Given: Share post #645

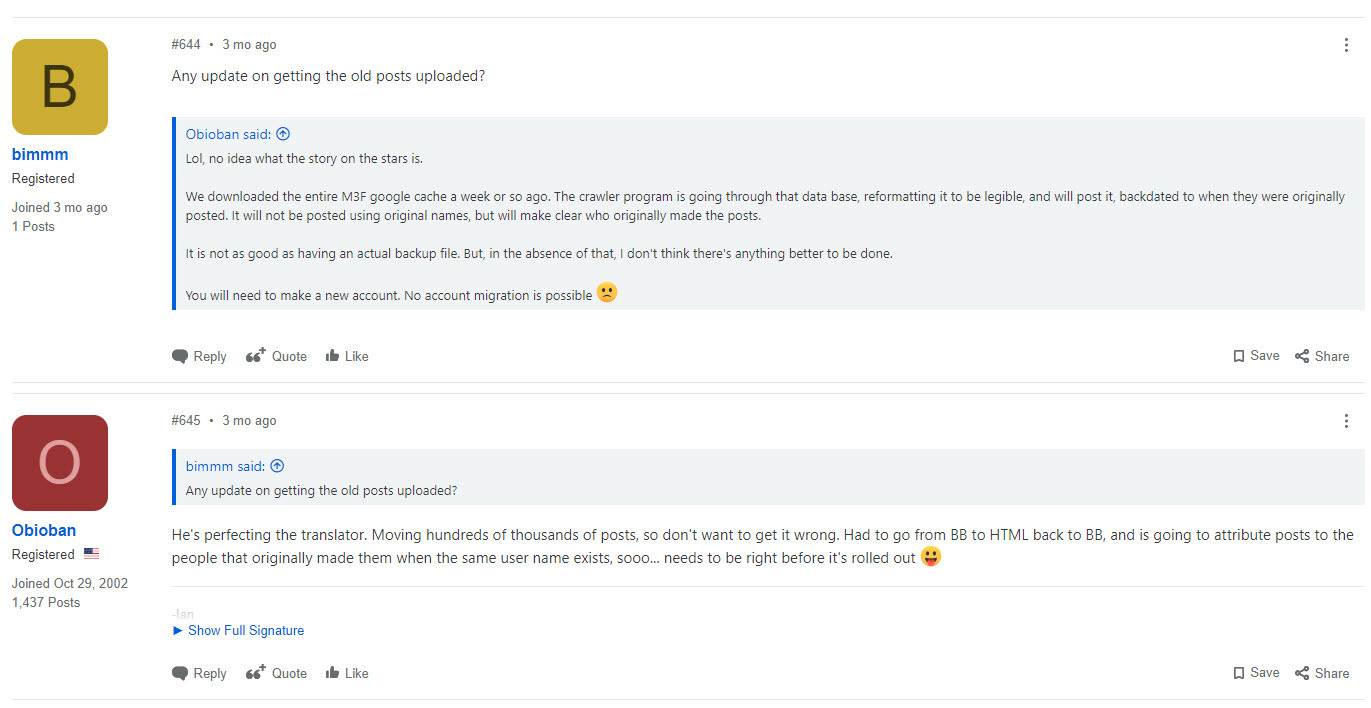Looking at the screenshot, I should pyautogui.click(x=1321, y=673).
